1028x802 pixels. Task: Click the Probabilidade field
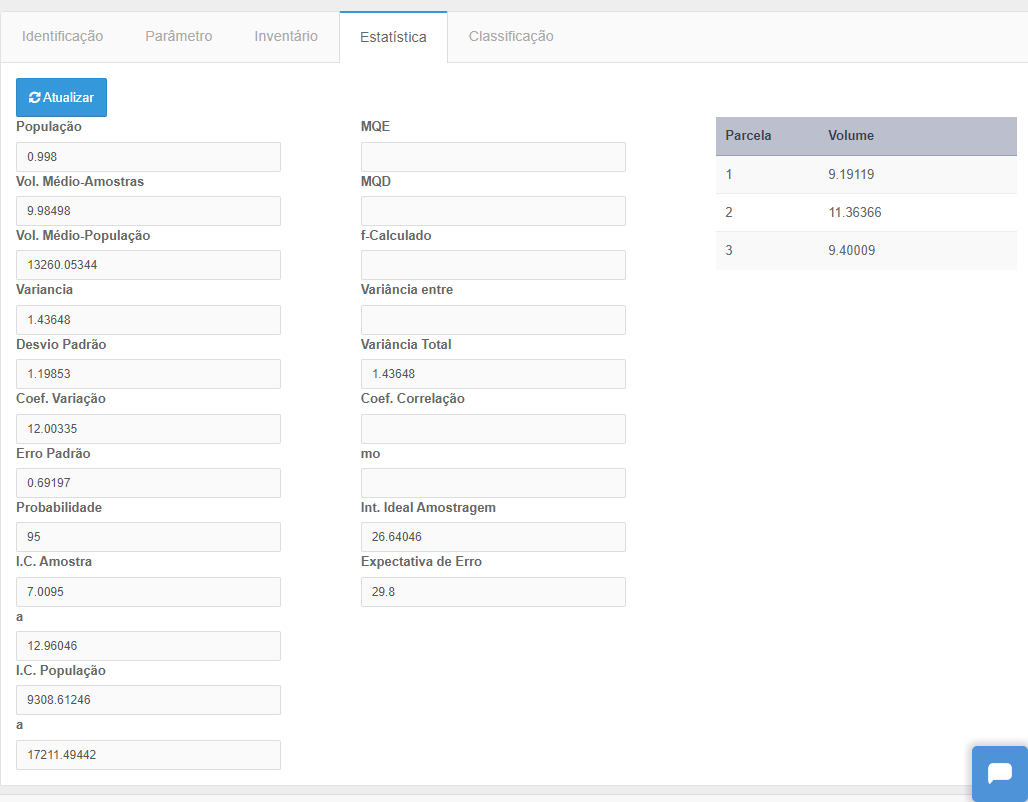click(148, 537)
